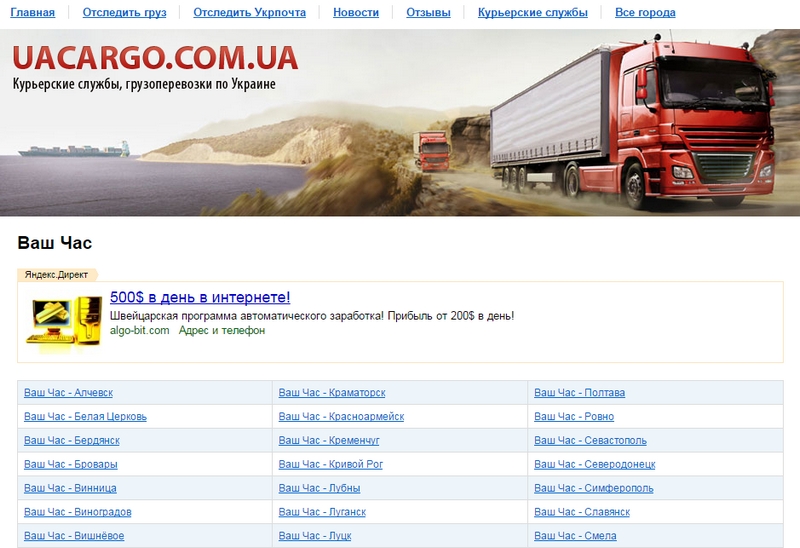This screenshot has width=800, height=548.
Task: Go to Ваш Час - Смела
Action: (x=576, y=536)
